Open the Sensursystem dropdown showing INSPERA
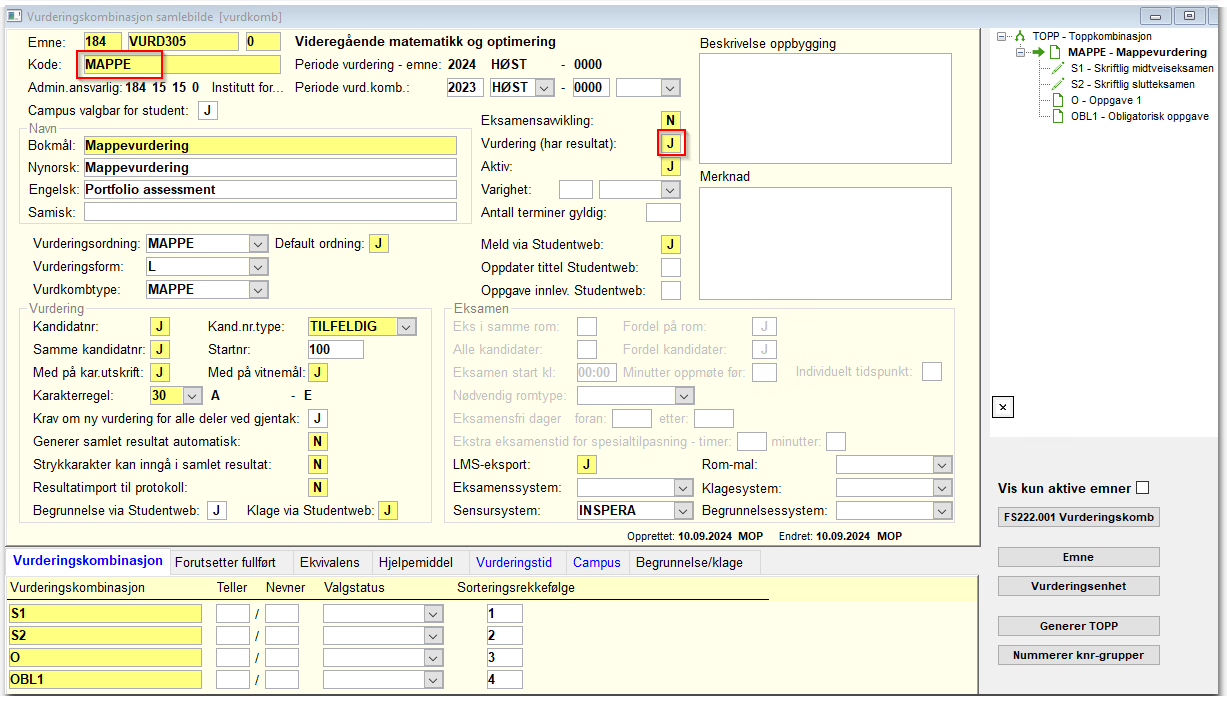Screen dimensions: 1227x703 683,511
